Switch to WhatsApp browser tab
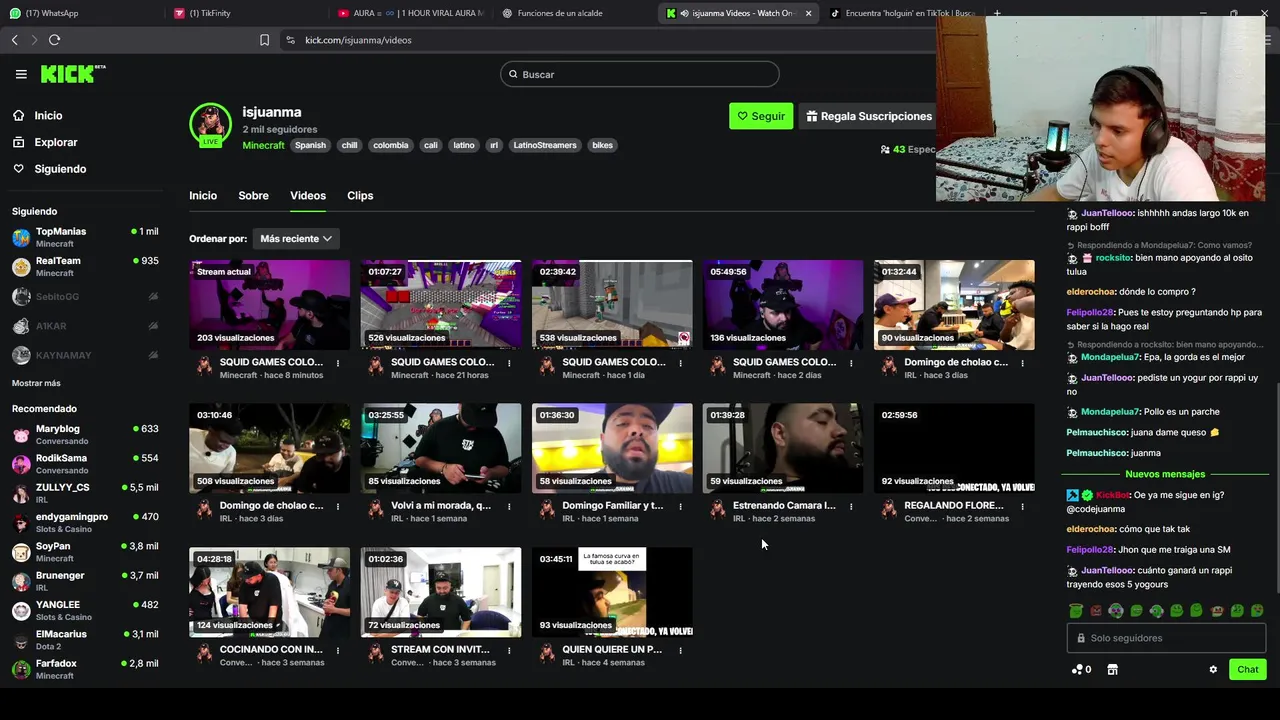The height and width of the screenshot is (720, 1280). click(x=80, y=13)
